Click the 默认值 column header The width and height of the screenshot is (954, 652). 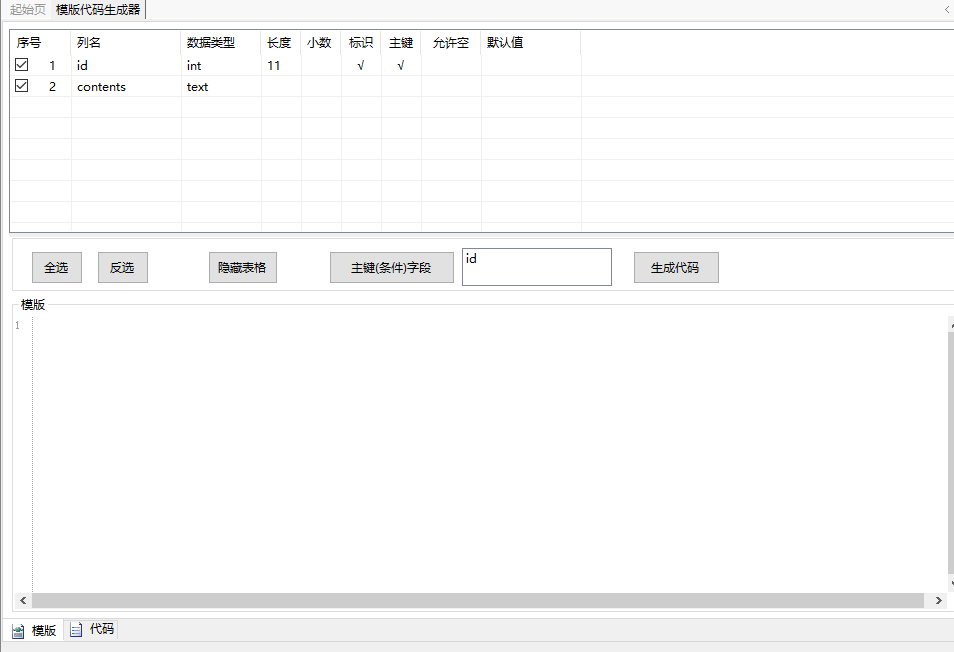531,43
